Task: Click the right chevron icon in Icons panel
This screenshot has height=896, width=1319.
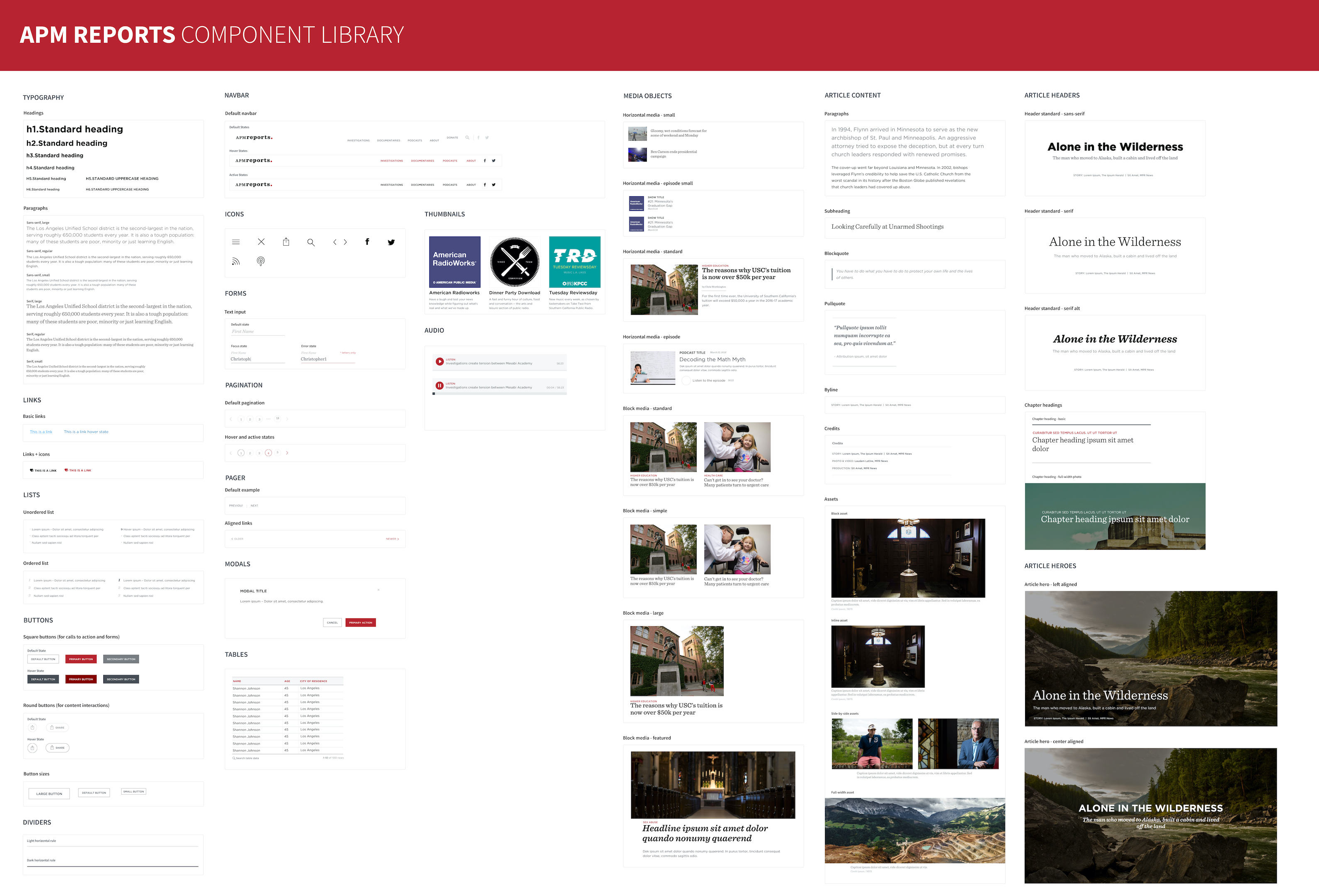Action: (345, 242)
